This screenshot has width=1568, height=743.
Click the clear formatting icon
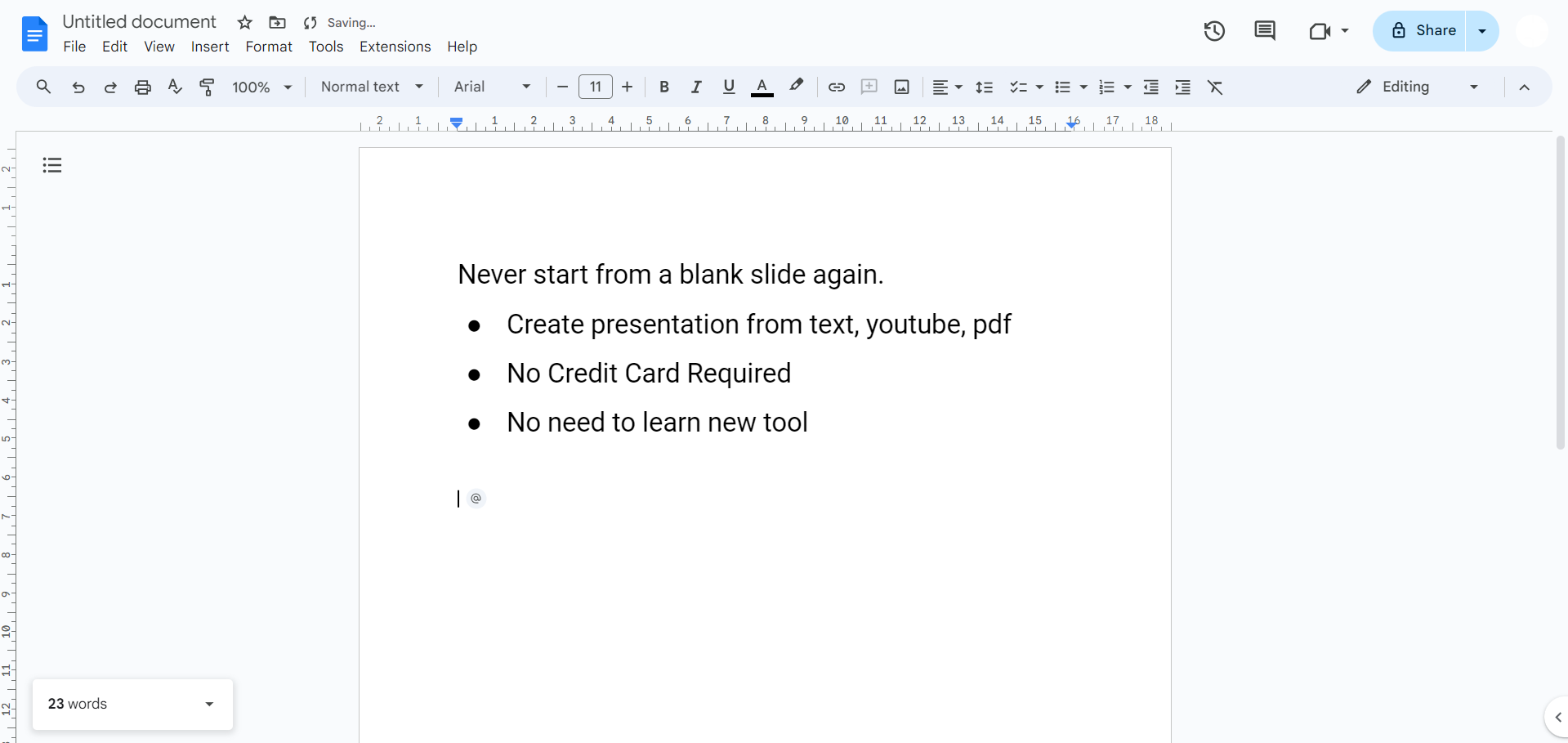click(1215, 87)
